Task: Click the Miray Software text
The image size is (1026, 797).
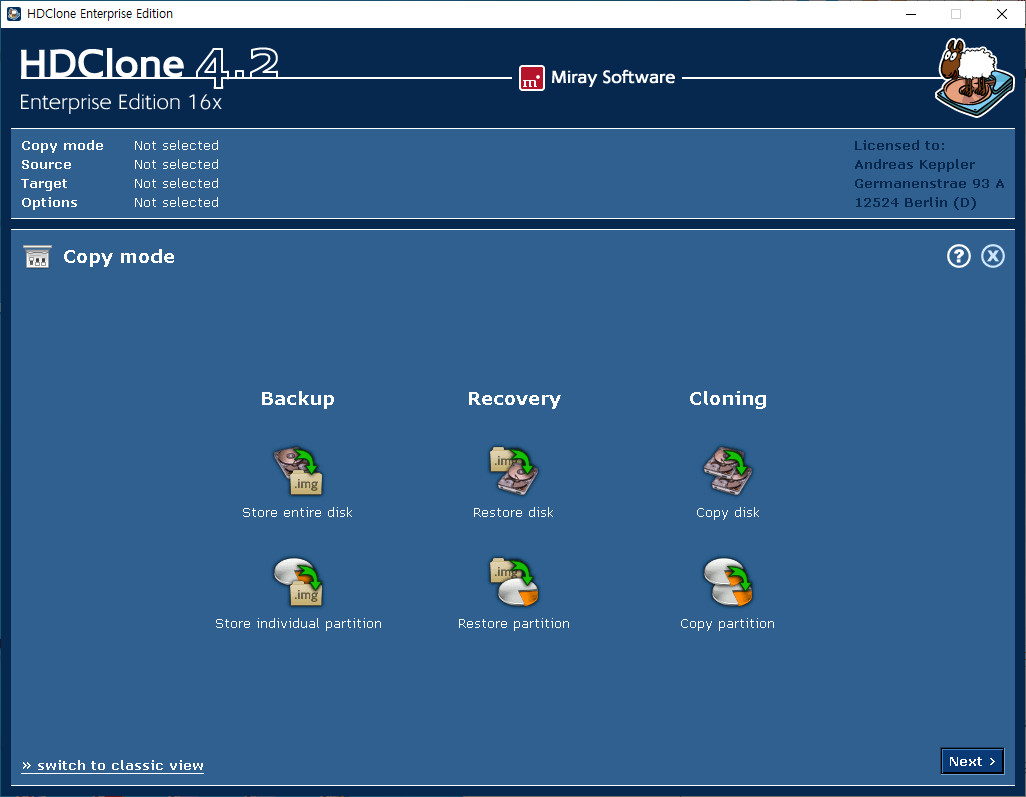Action: point(612,77)
